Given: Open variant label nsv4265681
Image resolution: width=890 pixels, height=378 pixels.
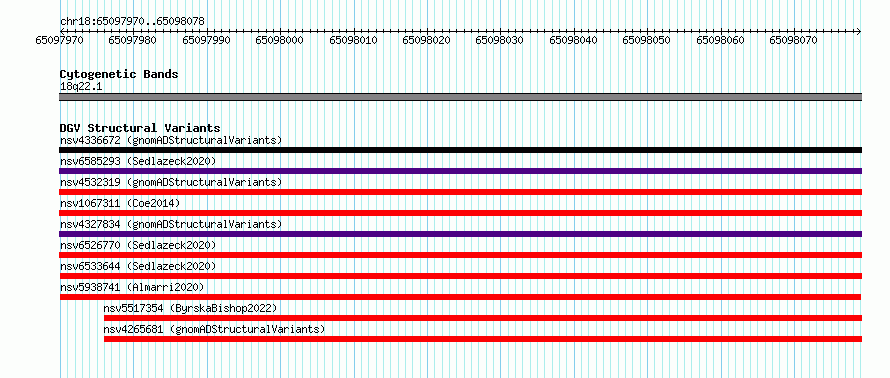Looking at the screenshot, I should [x=214, y=329].
